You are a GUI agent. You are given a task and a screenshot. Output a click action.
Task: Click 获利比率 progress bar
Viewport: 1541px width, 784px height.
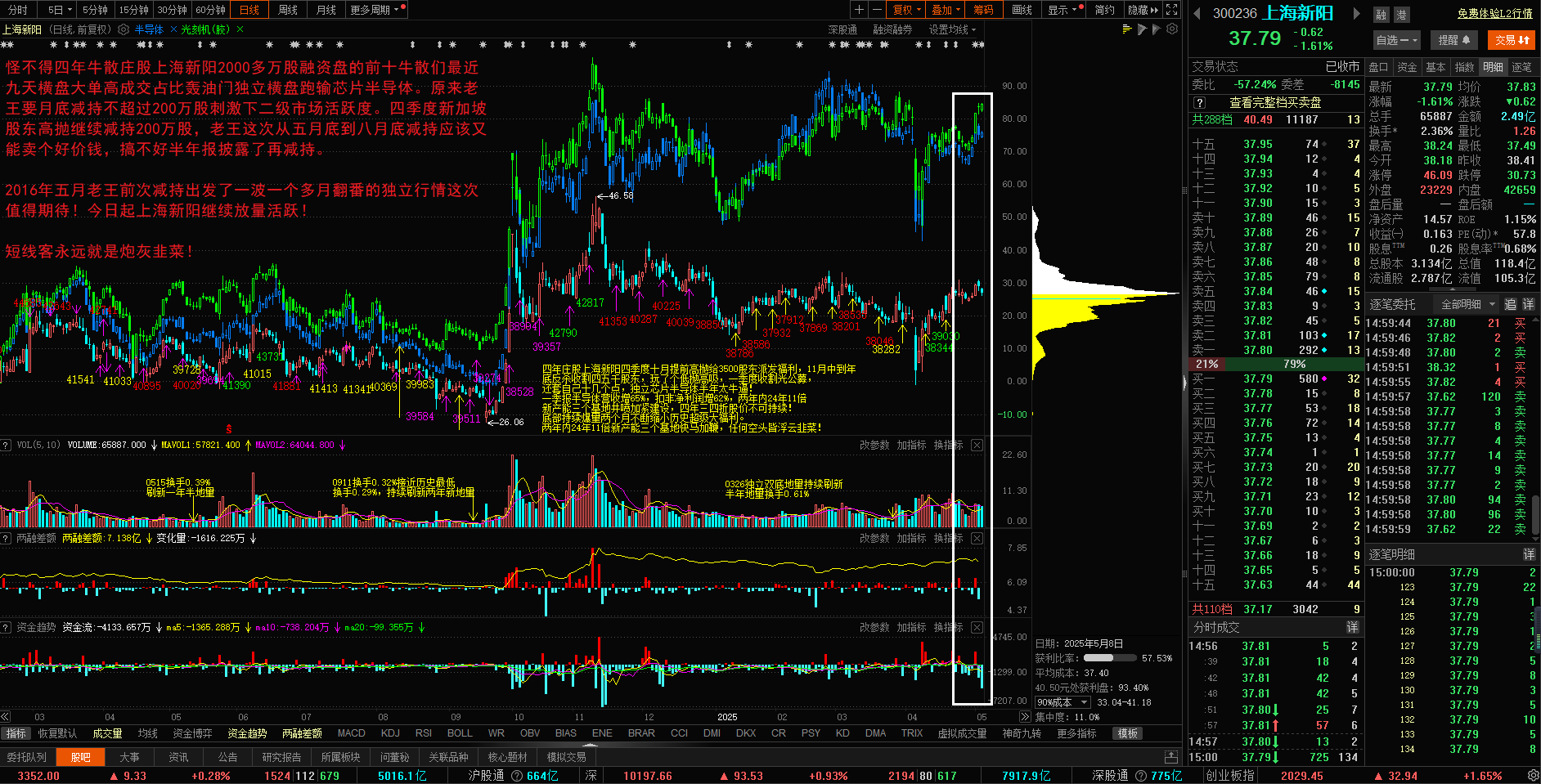1110,658
